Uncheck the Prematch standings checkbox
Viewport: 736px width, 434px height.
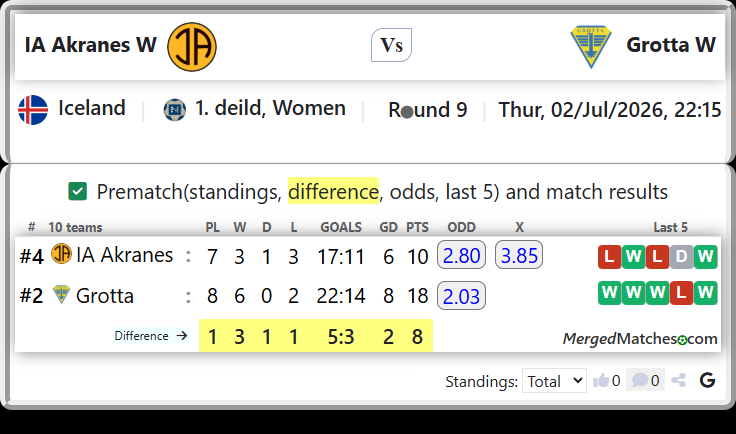point(77,191)
